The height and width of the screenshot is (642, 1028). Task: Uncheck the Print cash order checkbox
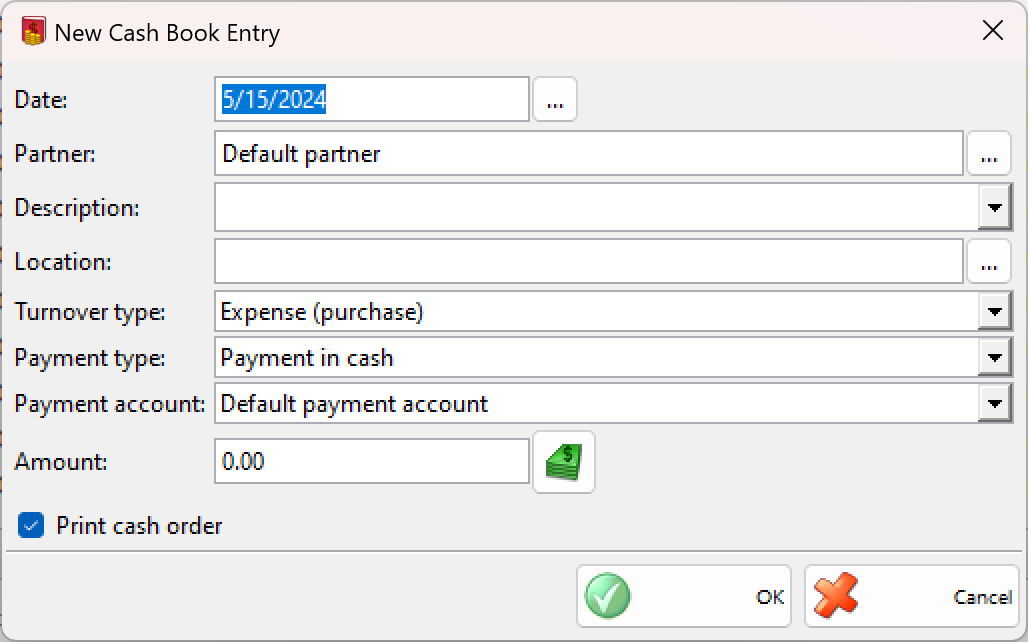click(32, 526)
